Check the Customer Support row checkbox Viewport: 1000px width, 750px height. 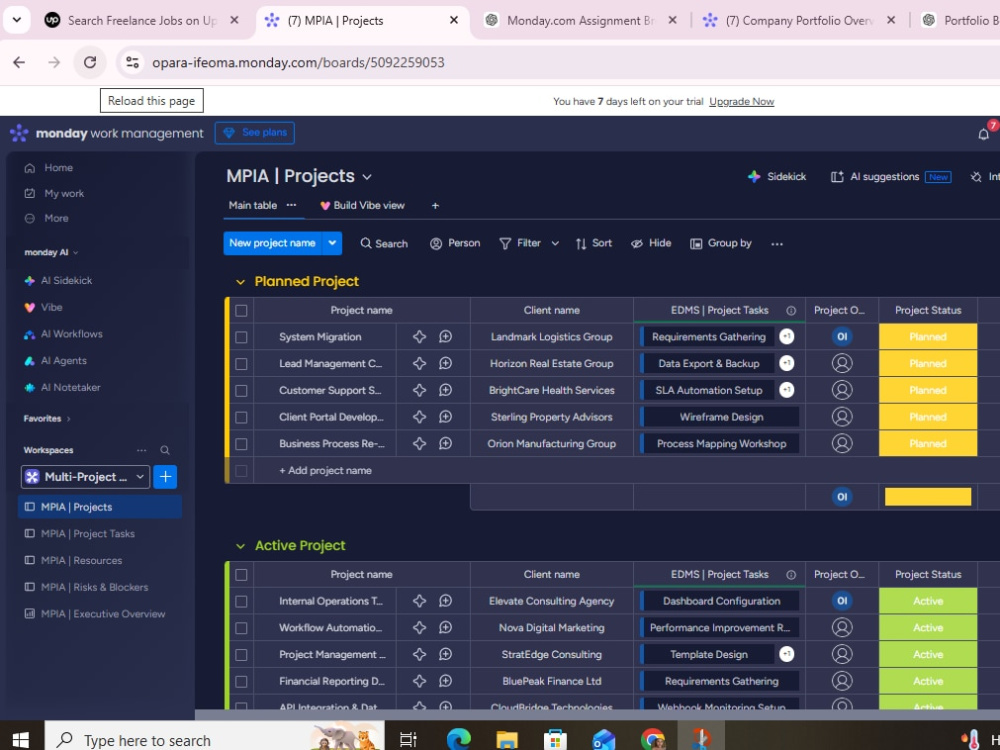241,391
